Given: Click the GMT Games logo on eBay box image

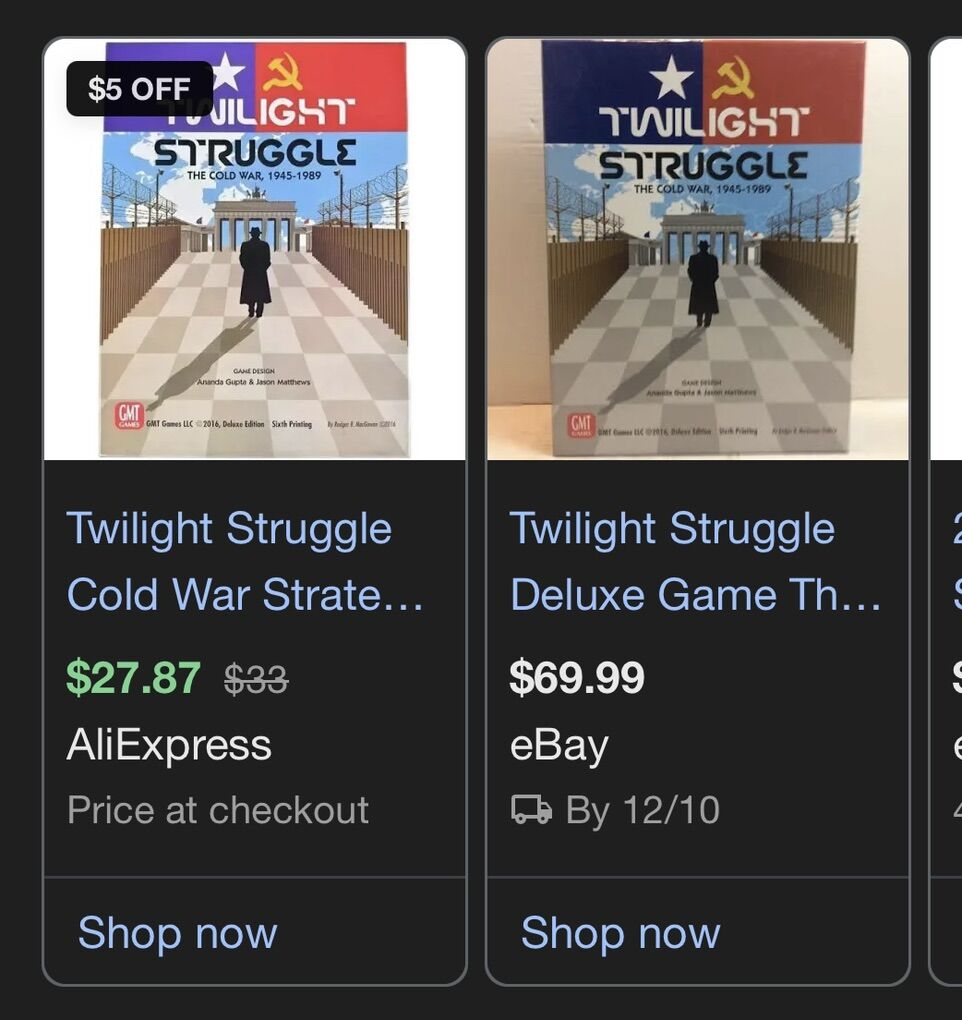Looking at the screenshot, I should 582,424.
